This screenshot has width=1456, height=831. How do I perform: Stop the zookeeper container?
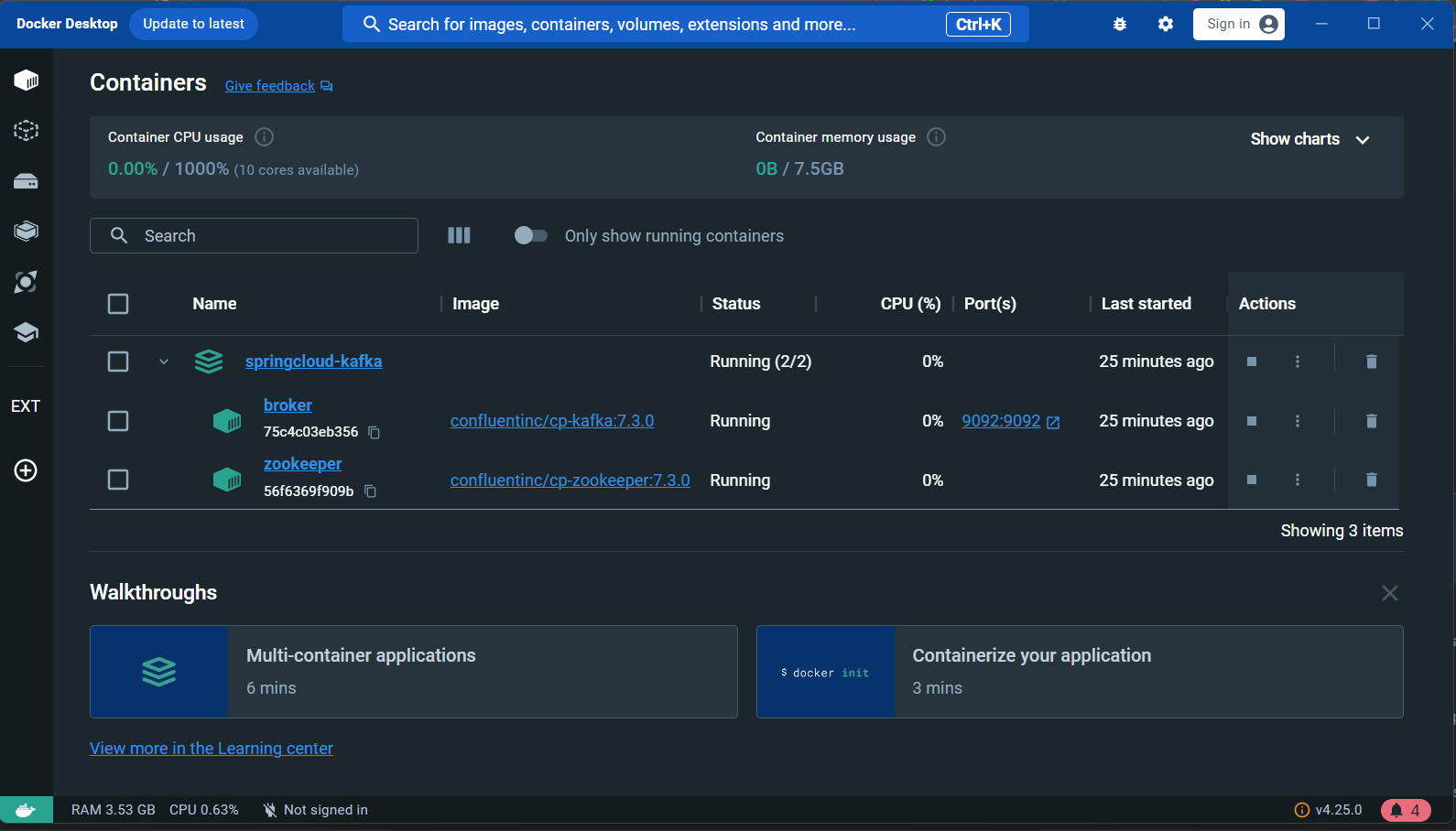(x=1252, y=480)
